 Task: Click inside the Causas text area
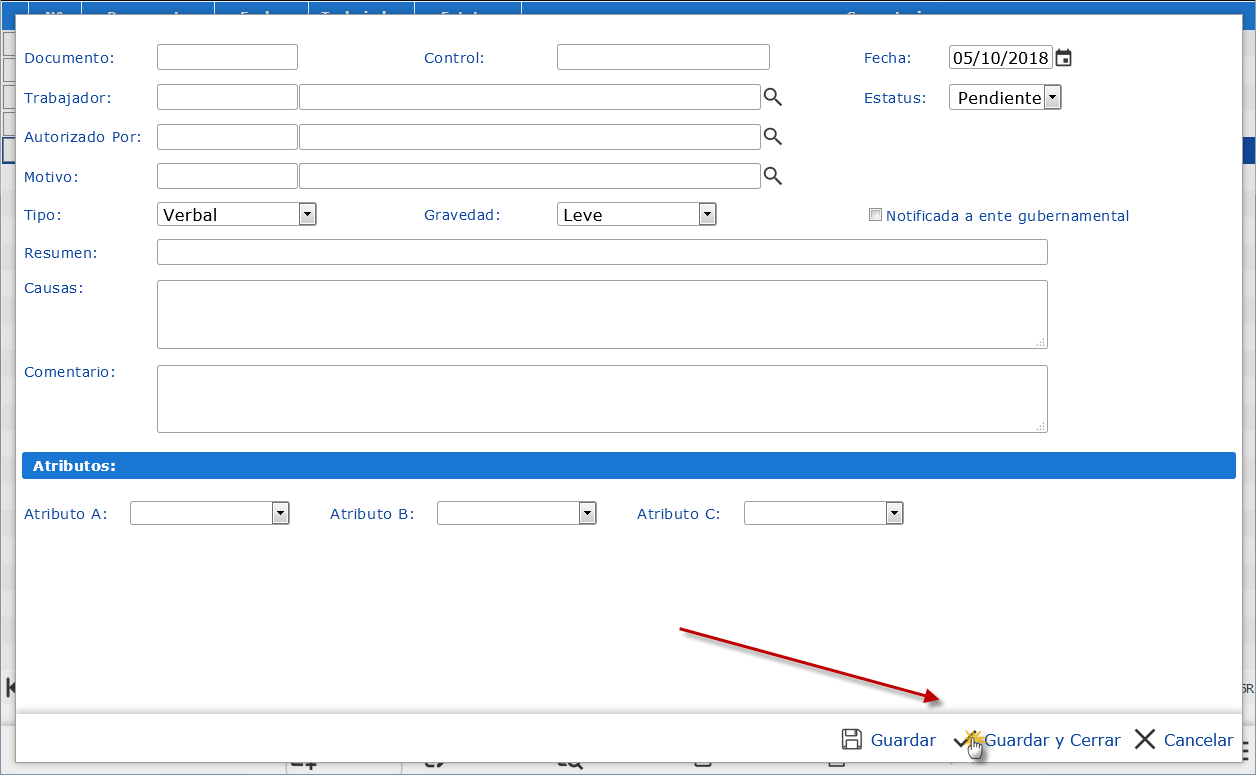click(x=602, y=314)
